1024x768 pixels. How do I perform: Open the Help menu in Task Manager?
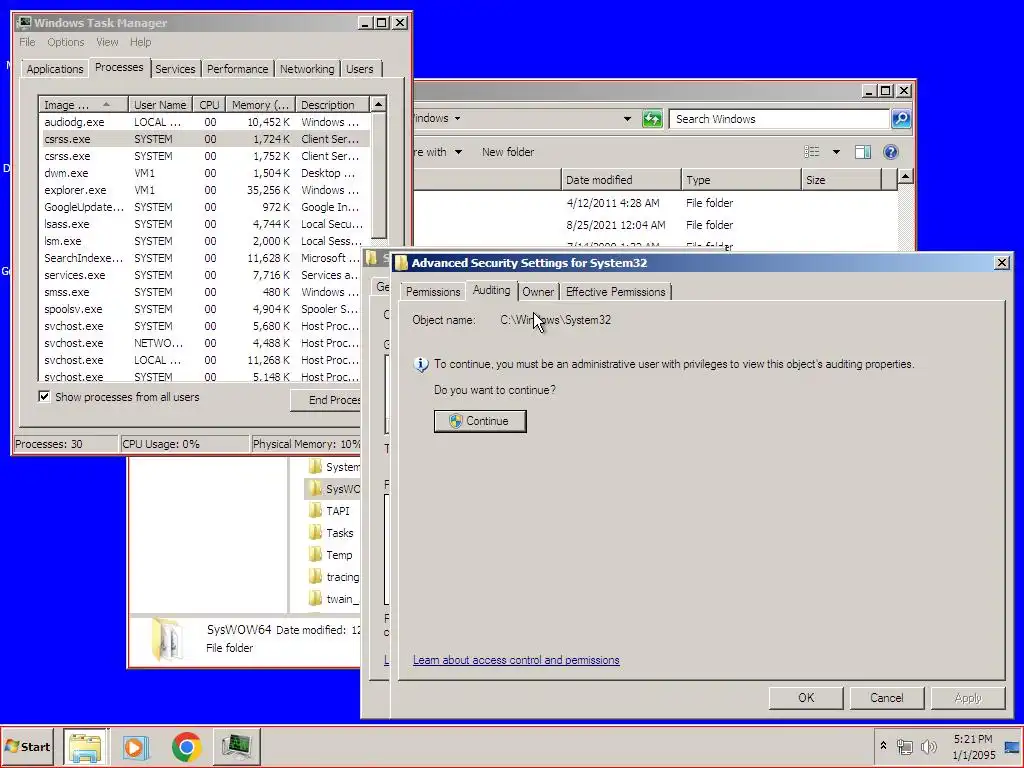coord(140,42)
